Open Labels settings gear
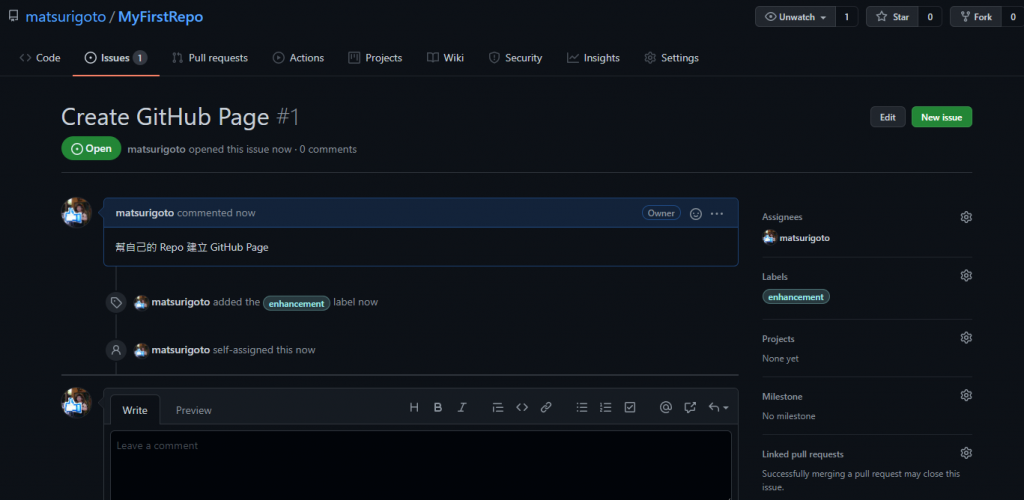1024x500 pixels. click(x=966, y=275)
